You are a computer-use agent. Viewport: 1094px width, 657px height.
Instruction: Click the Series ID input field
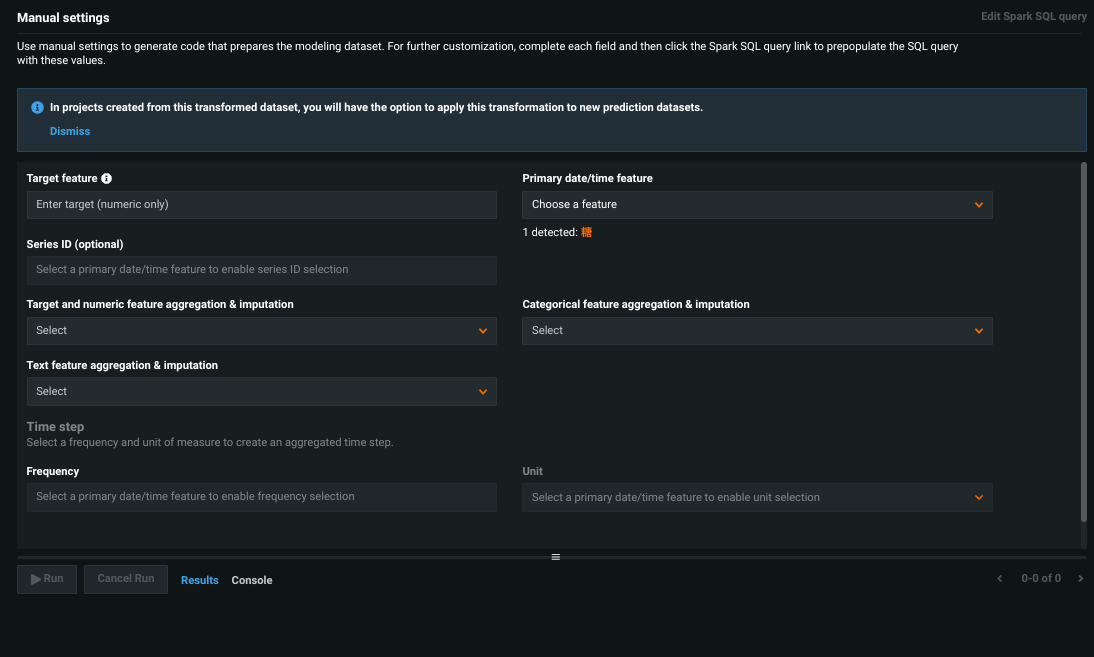tap(261, 270)
